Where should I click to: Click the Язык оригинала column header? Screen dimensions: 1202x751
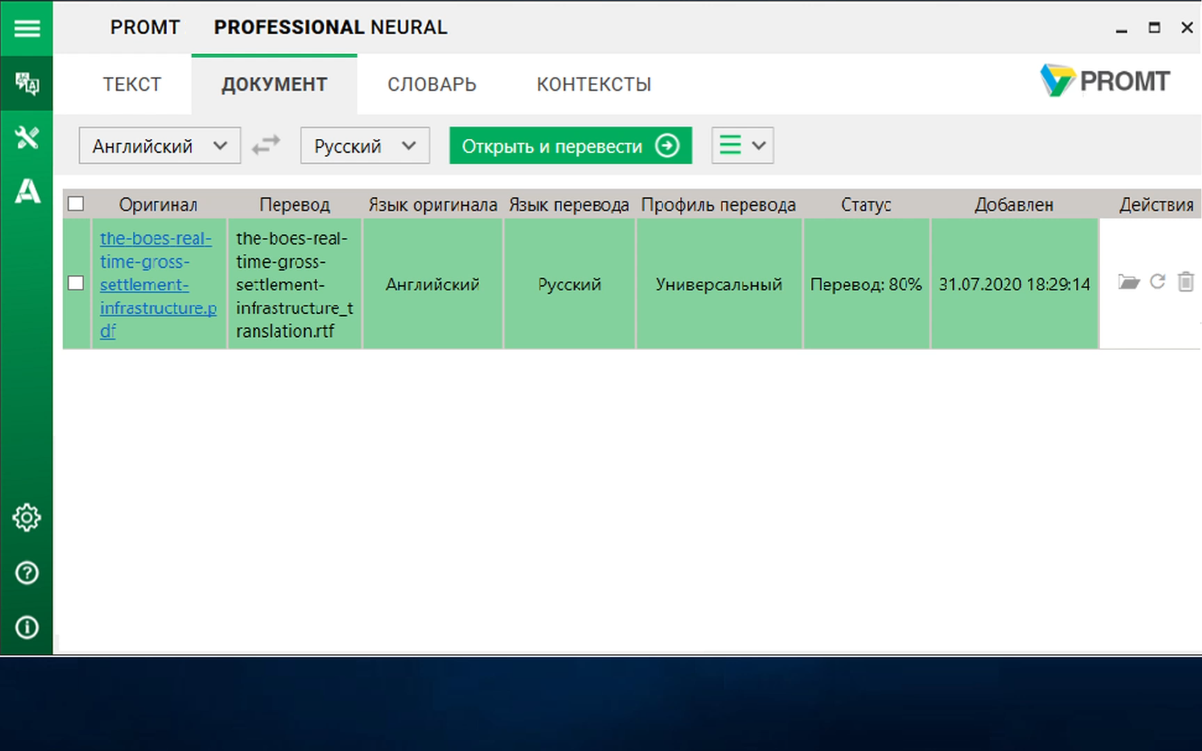click(432, 204)
